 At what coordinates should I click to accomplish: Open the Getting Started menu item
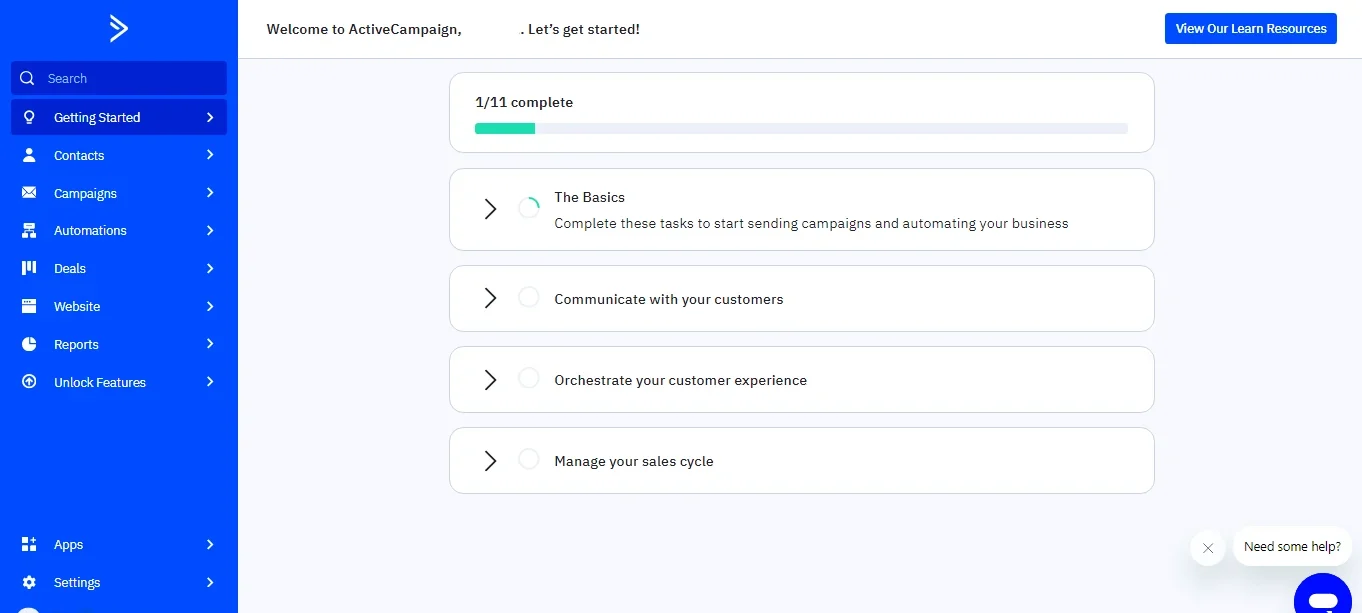tap(119, 117)
